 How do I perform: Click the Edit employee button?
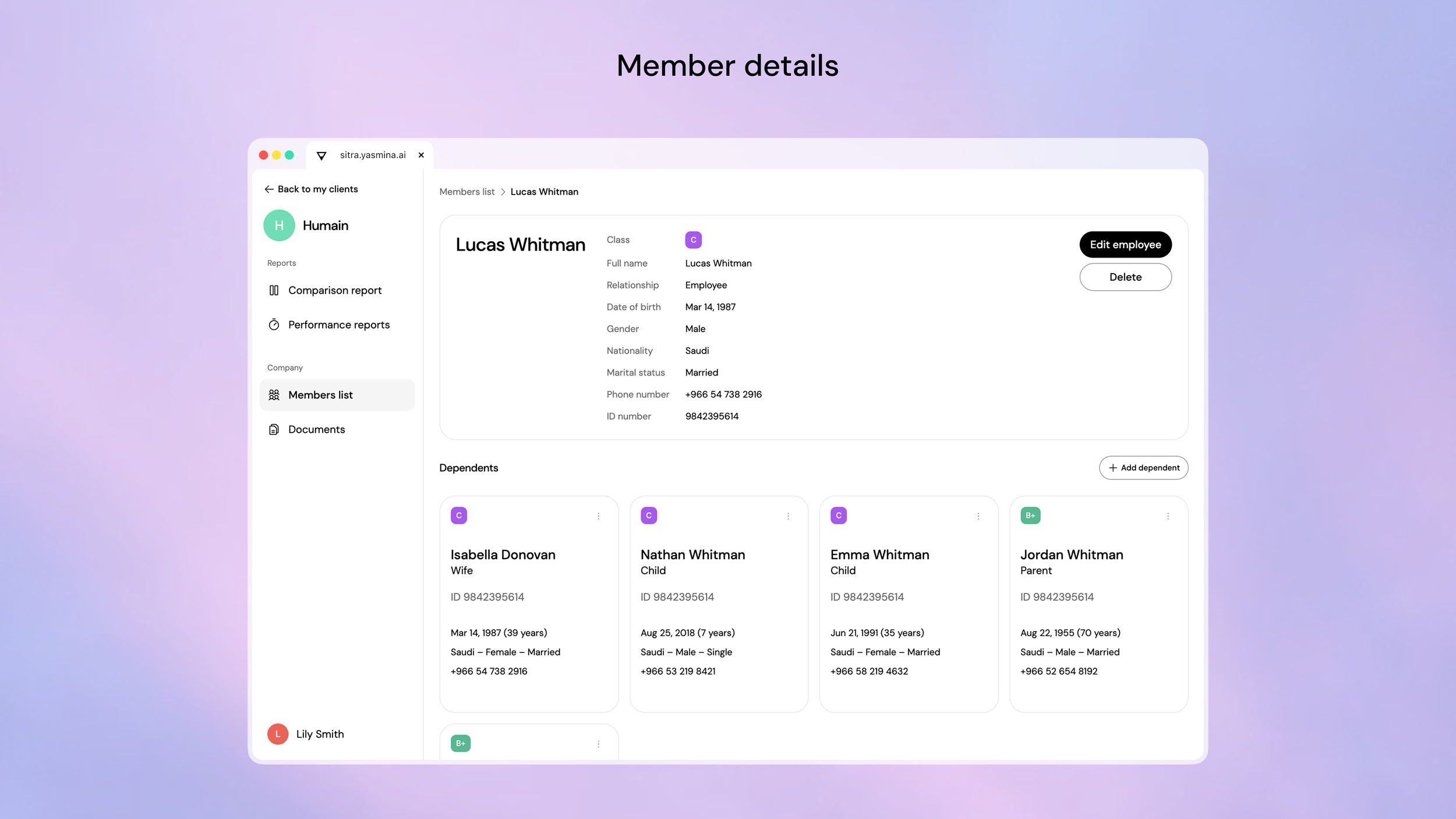[x=1125, y=245]
